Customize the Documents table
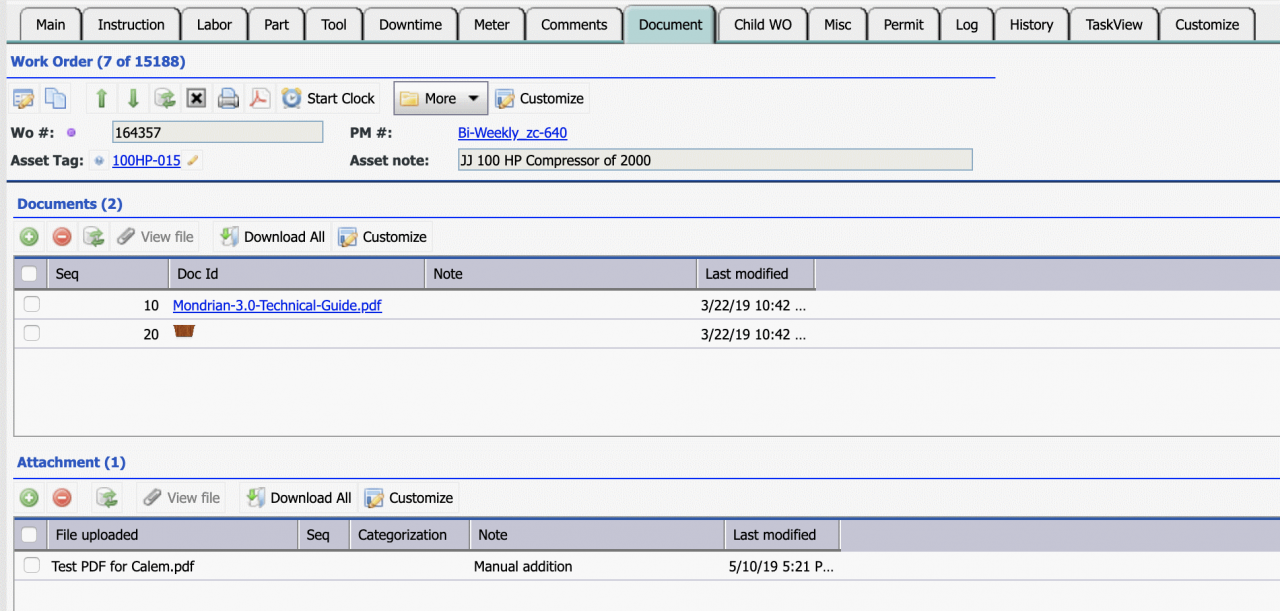 [382, 237]
